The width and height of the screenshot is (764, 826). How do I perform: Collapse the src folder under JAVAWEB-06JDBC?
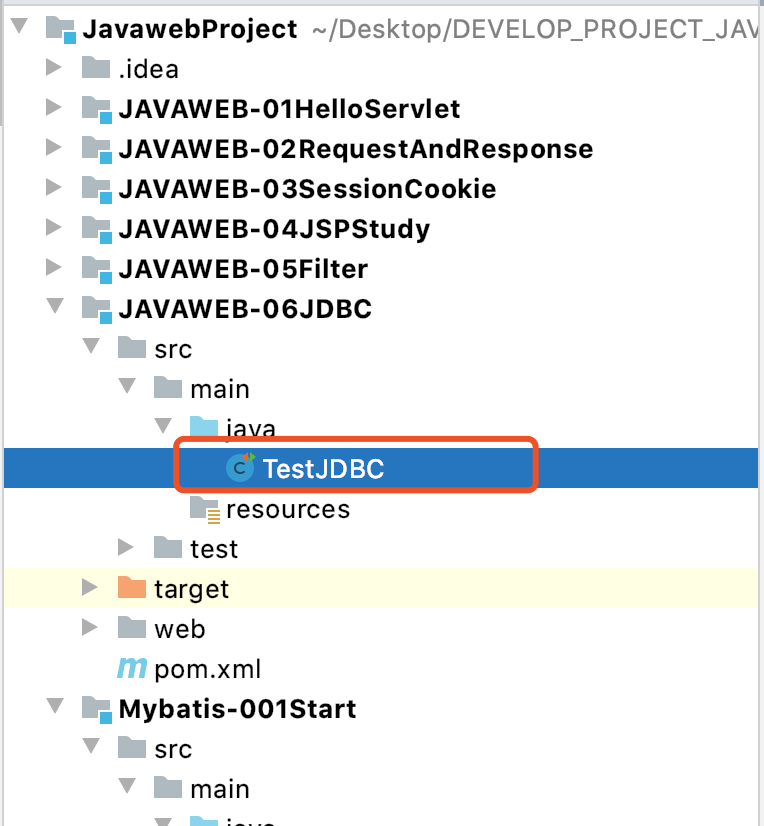(x=91, y=348)
